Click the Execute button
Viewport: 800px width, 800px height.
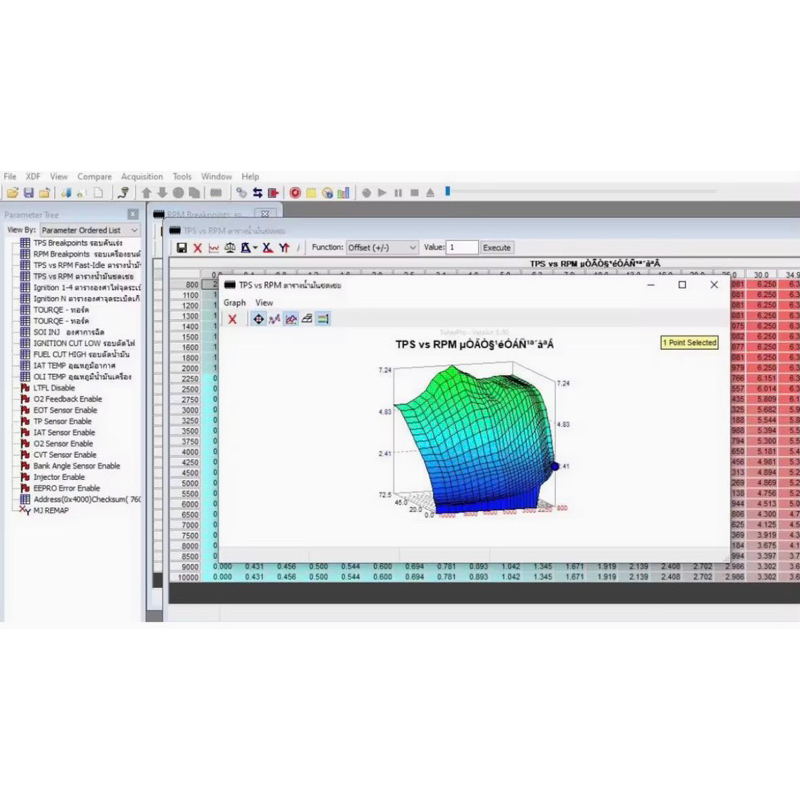[x=497, y=247]
